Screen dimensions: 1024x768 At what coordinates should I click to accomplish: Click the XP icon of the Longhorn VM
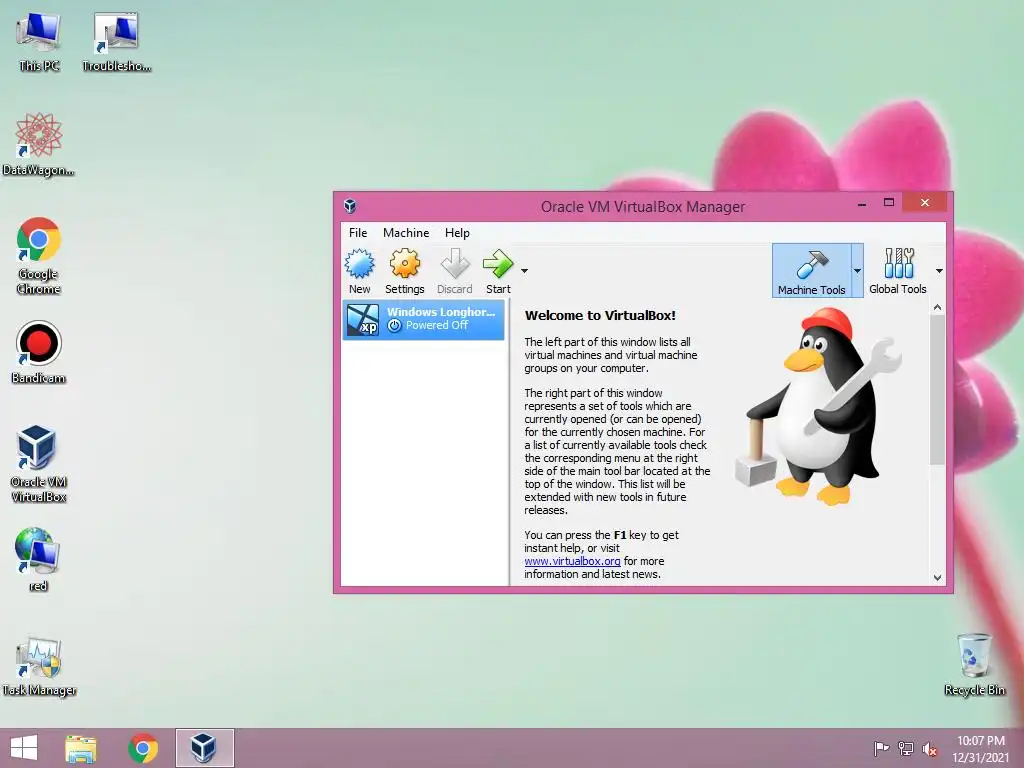pos(363,320)
